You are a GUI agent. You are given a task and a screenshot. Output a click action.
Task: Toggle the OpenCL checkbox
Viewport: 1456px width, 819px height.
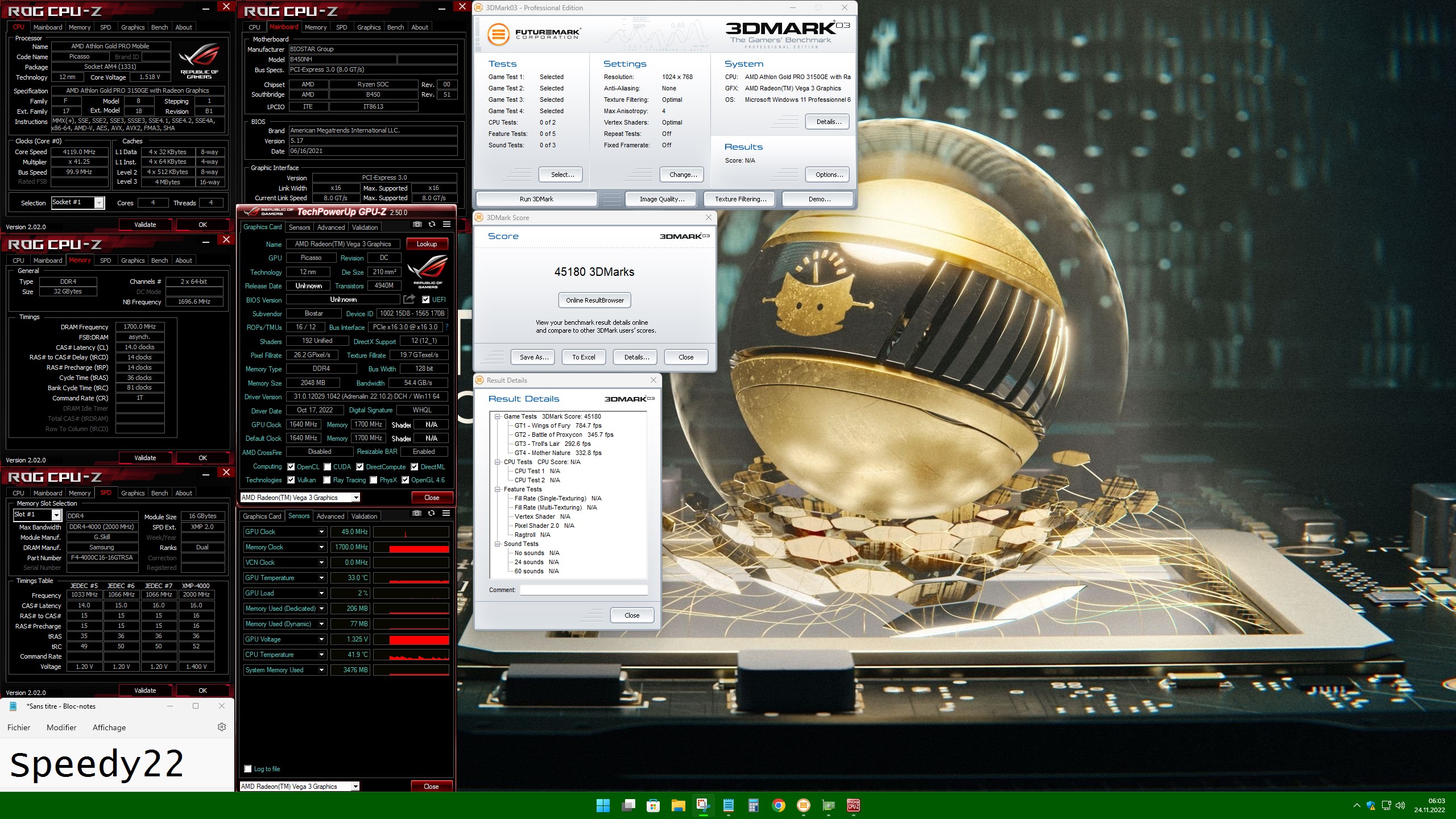[291, 467]
